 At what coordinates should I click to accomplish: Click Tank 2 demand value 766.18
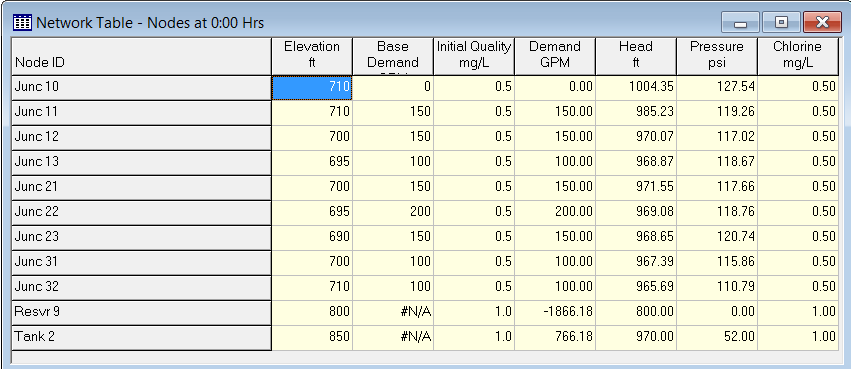(x=555, y=338)
